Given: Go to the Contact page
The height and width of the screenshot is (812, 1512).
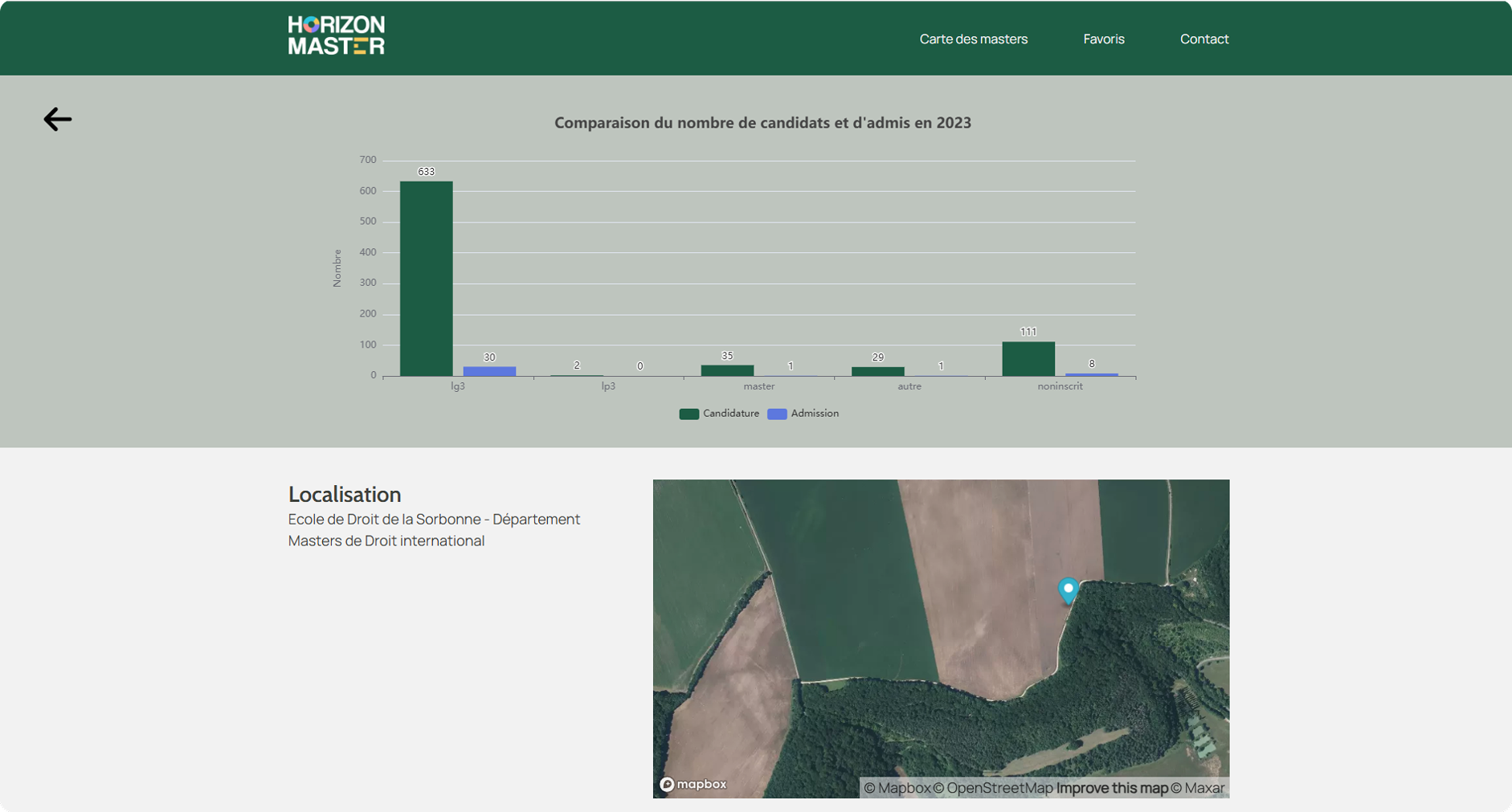Looking at the screenshot, I should (1203, 39).
